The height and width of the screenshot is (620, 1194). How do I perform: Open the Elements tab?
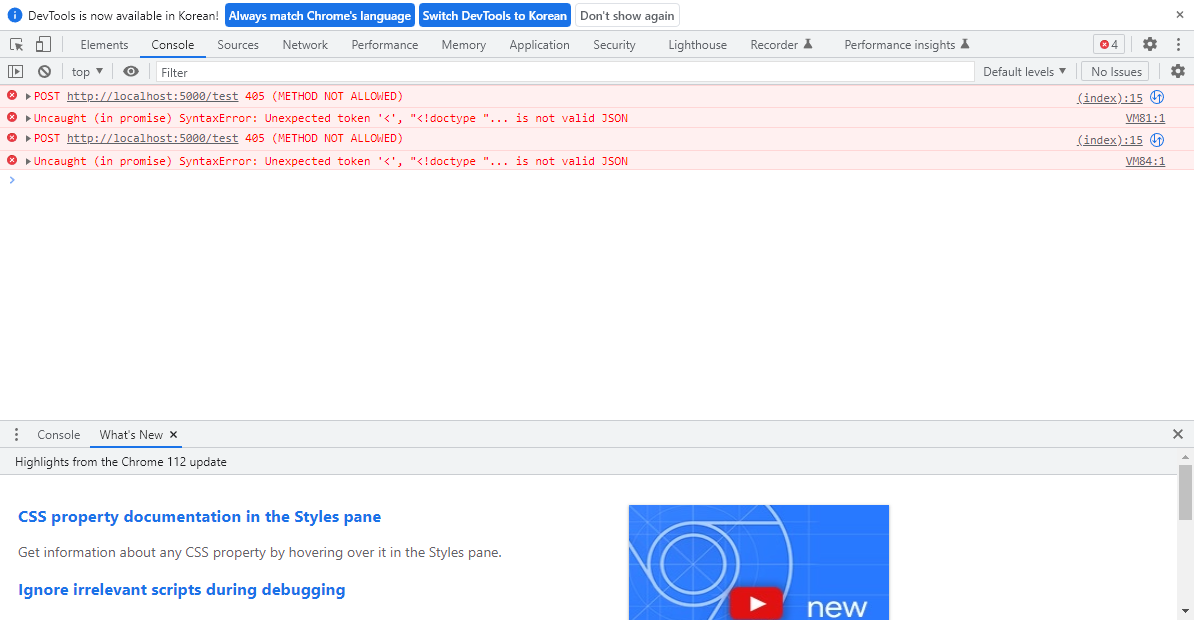tap(104, 45)
